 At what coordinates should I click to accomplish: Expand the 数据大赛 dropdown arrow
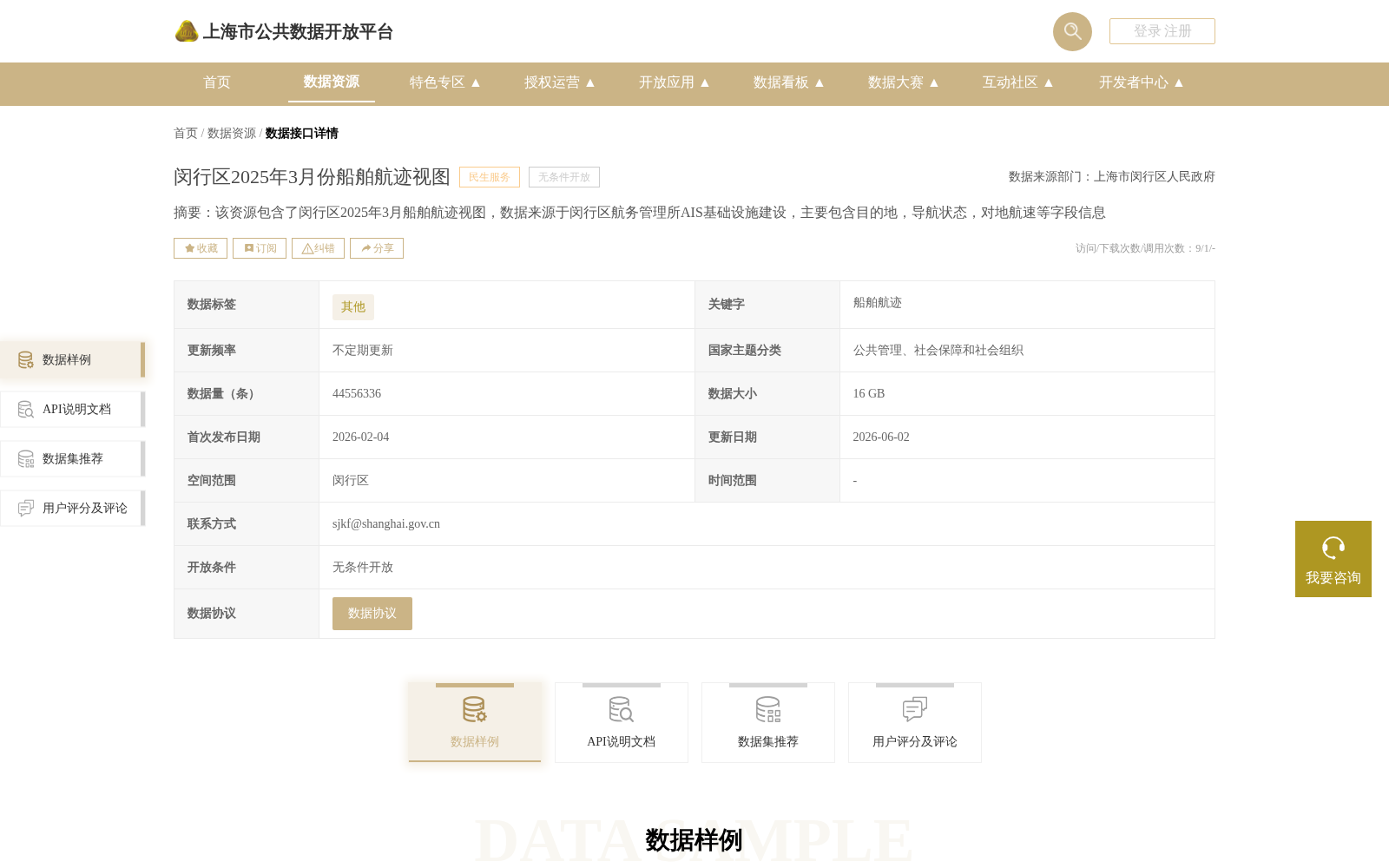click(934, 82)
